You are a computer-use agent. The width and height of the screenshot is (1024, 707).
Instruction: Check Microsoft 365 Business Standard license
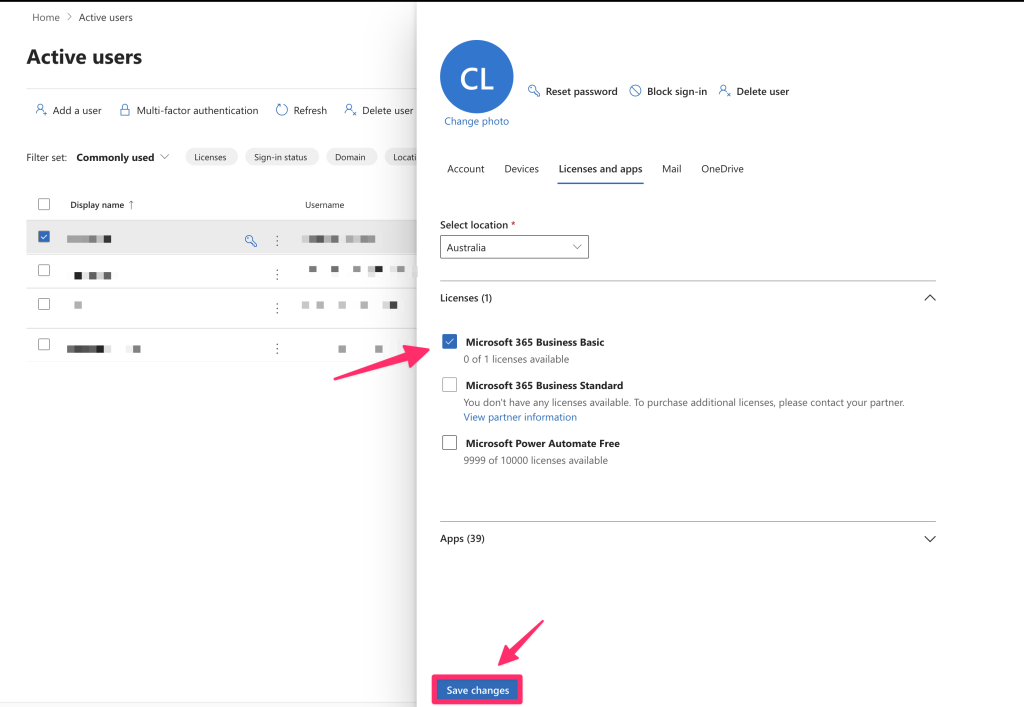point(449,385)
